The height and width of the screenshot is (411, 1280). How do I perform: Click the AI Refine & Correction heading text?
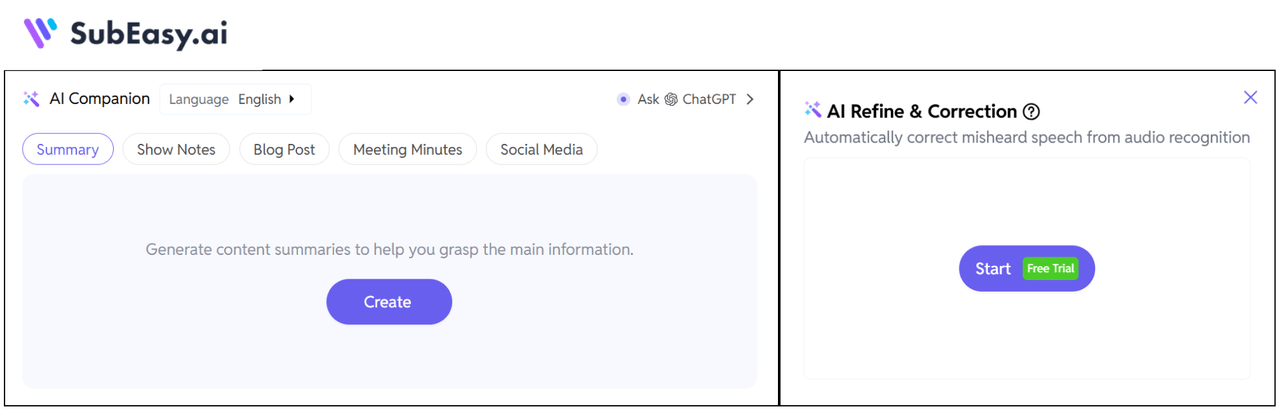pos(921,111)
